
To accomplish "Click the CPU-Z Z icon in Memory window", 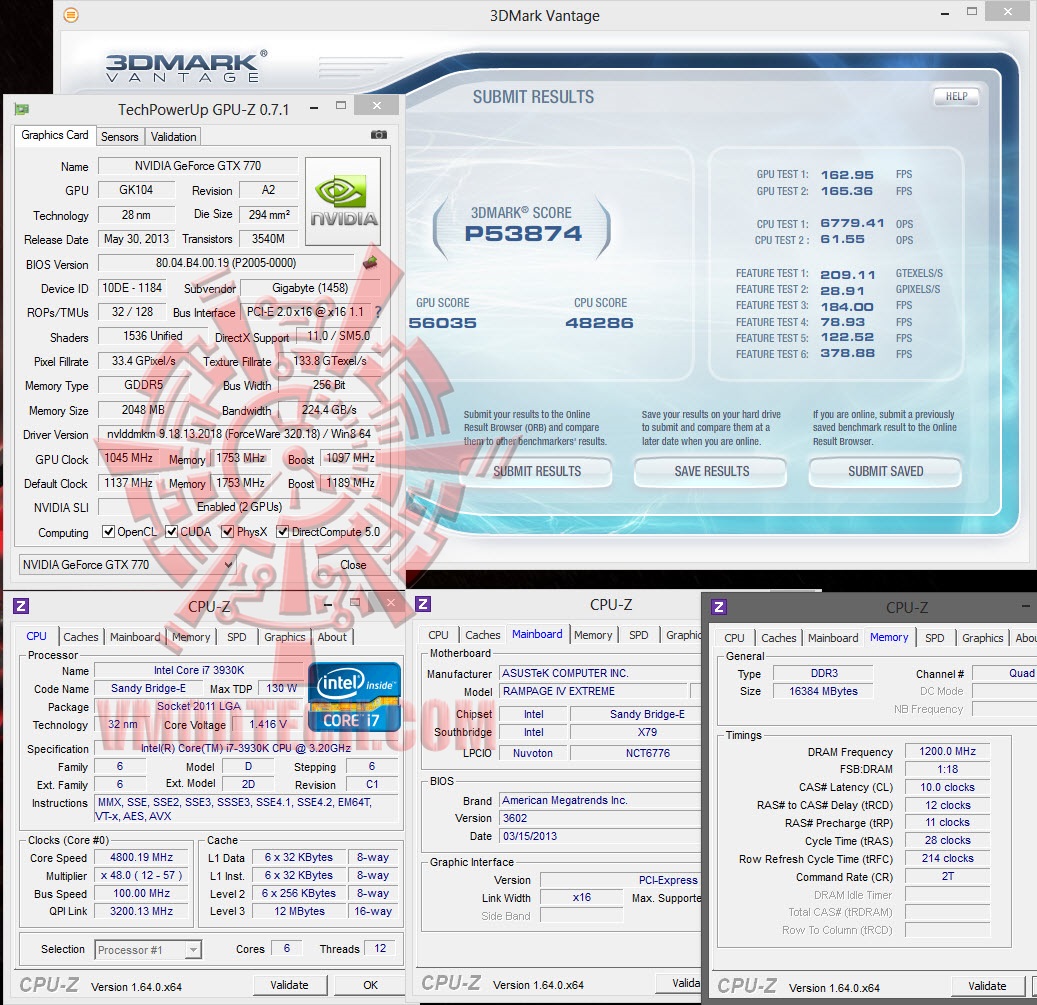I will point(719,607).
